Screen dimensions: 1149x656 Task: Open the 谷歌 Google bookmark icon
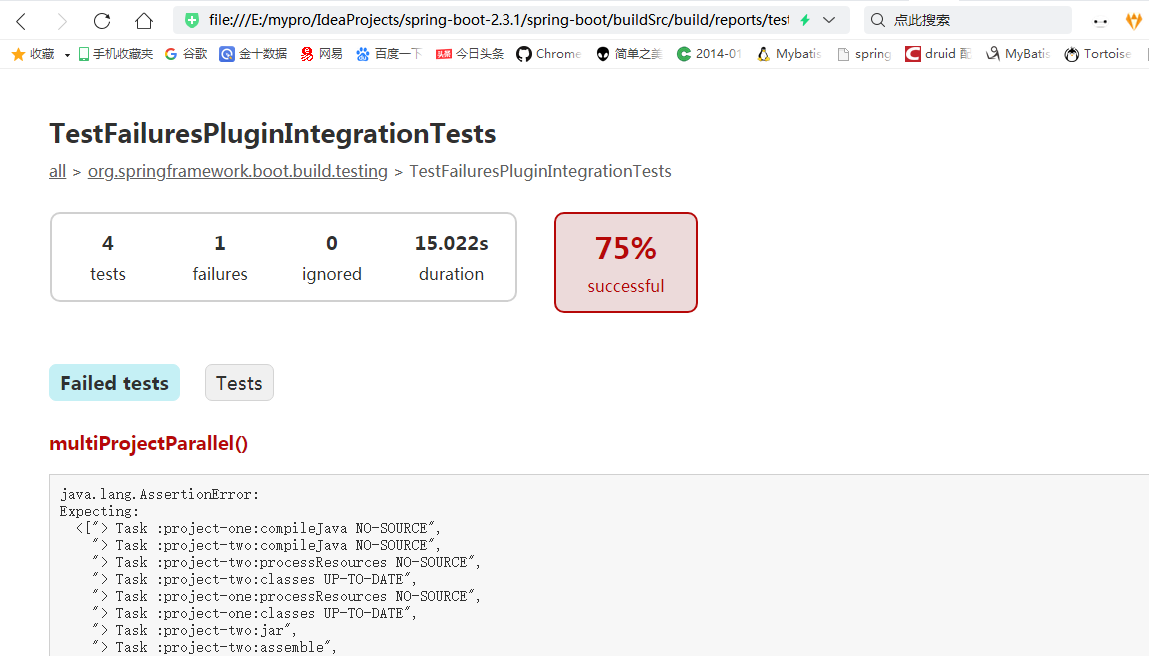click(x=169, y=53)
